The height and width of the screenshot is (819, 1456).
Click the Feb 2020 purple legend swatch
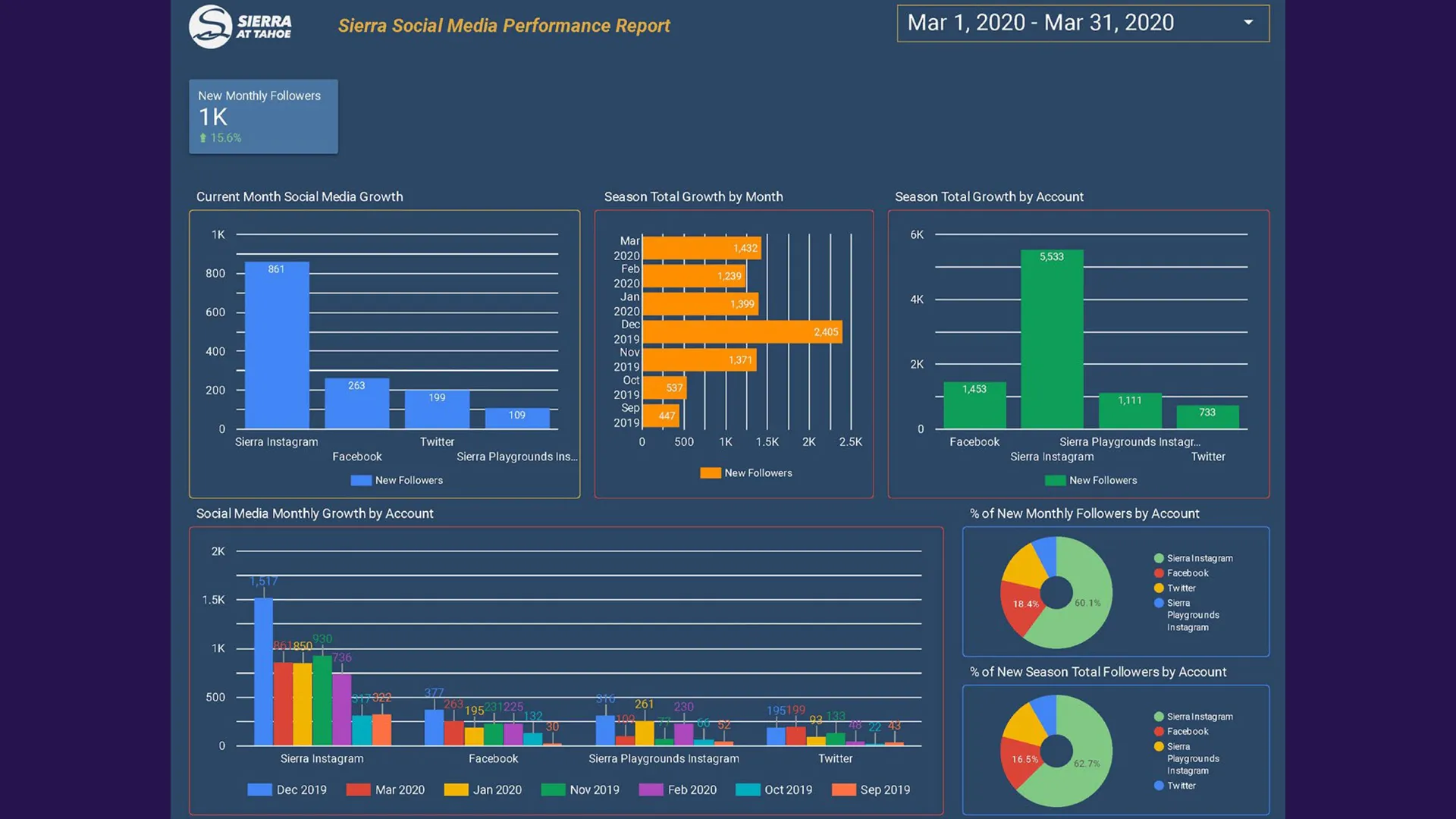point(651,789)
